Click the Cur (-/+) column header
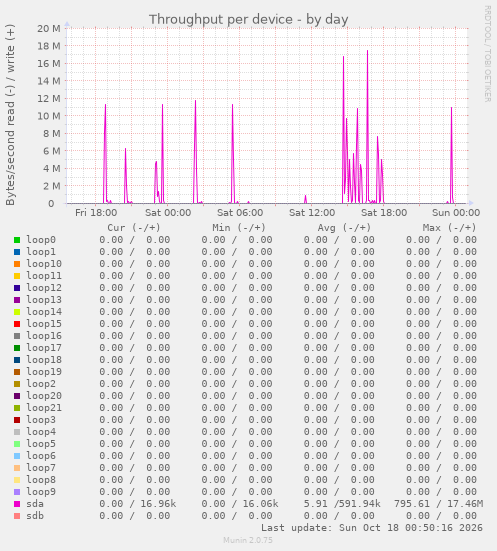This screenshot has width=497, height=551. 134,228
